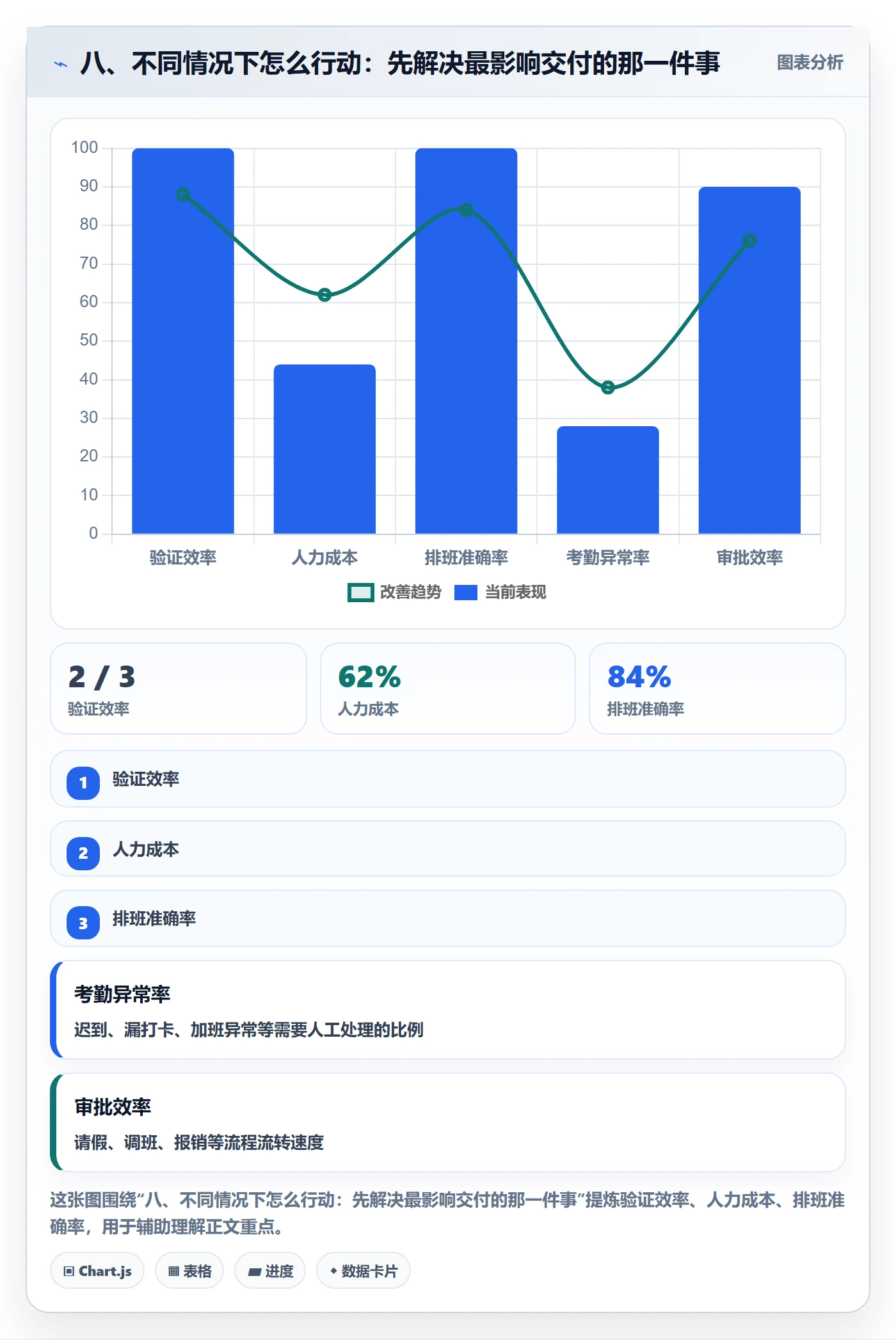Click number badge 2 in the list

pyautogui.click(x=83, y=853)
